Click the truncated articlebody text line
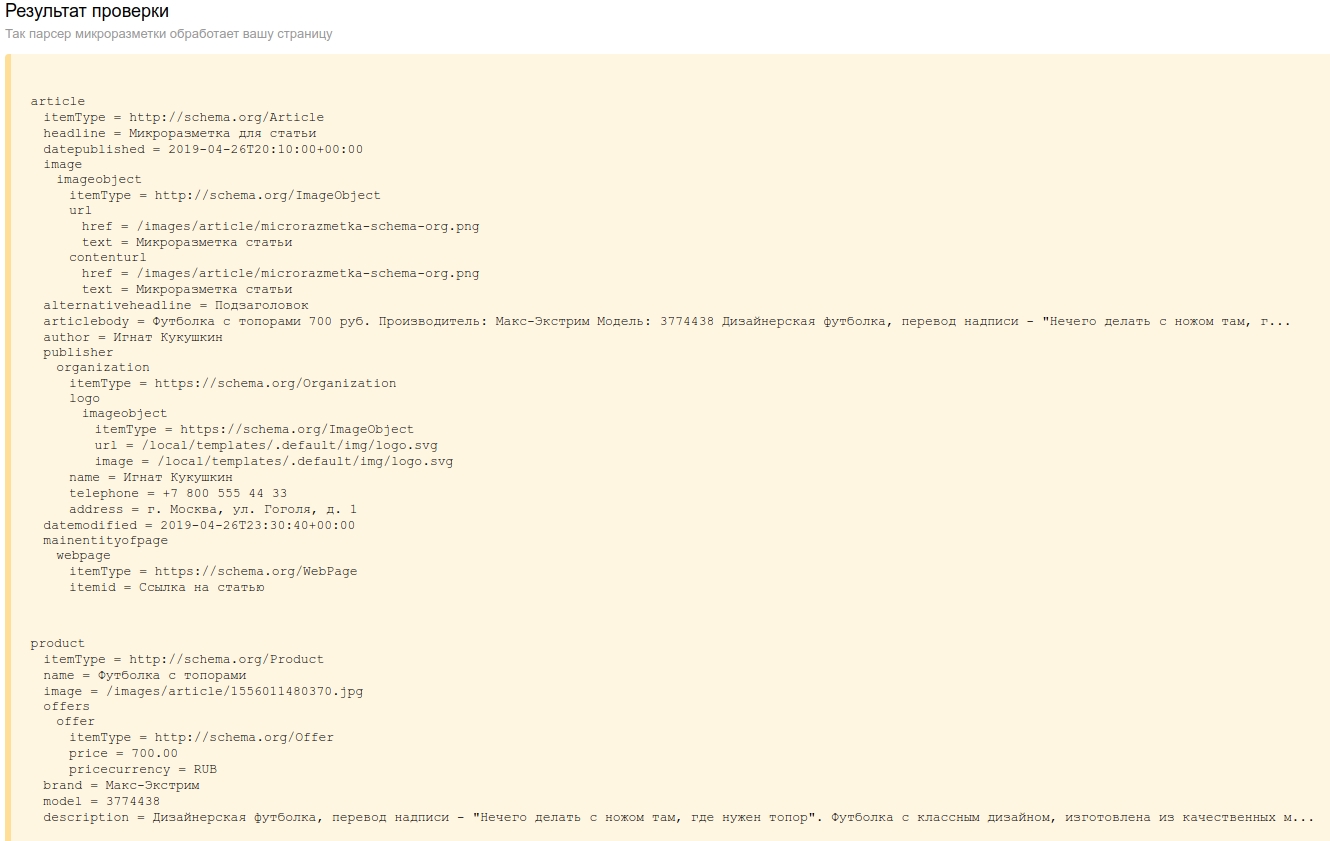Screen dimensions: 1330x841 666,321
